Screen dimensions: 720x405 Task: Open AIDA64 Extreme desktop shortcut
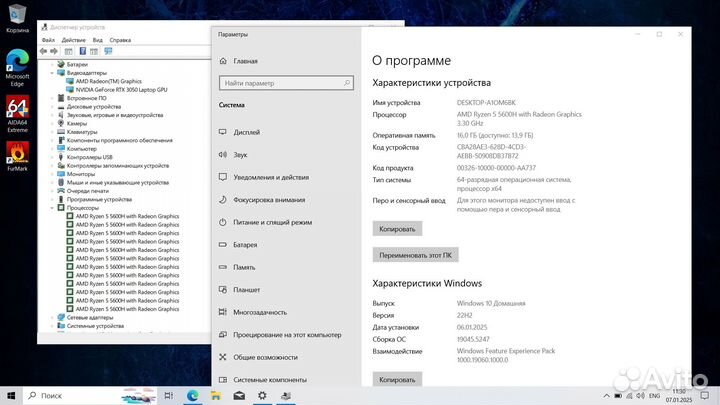[17, 114]
